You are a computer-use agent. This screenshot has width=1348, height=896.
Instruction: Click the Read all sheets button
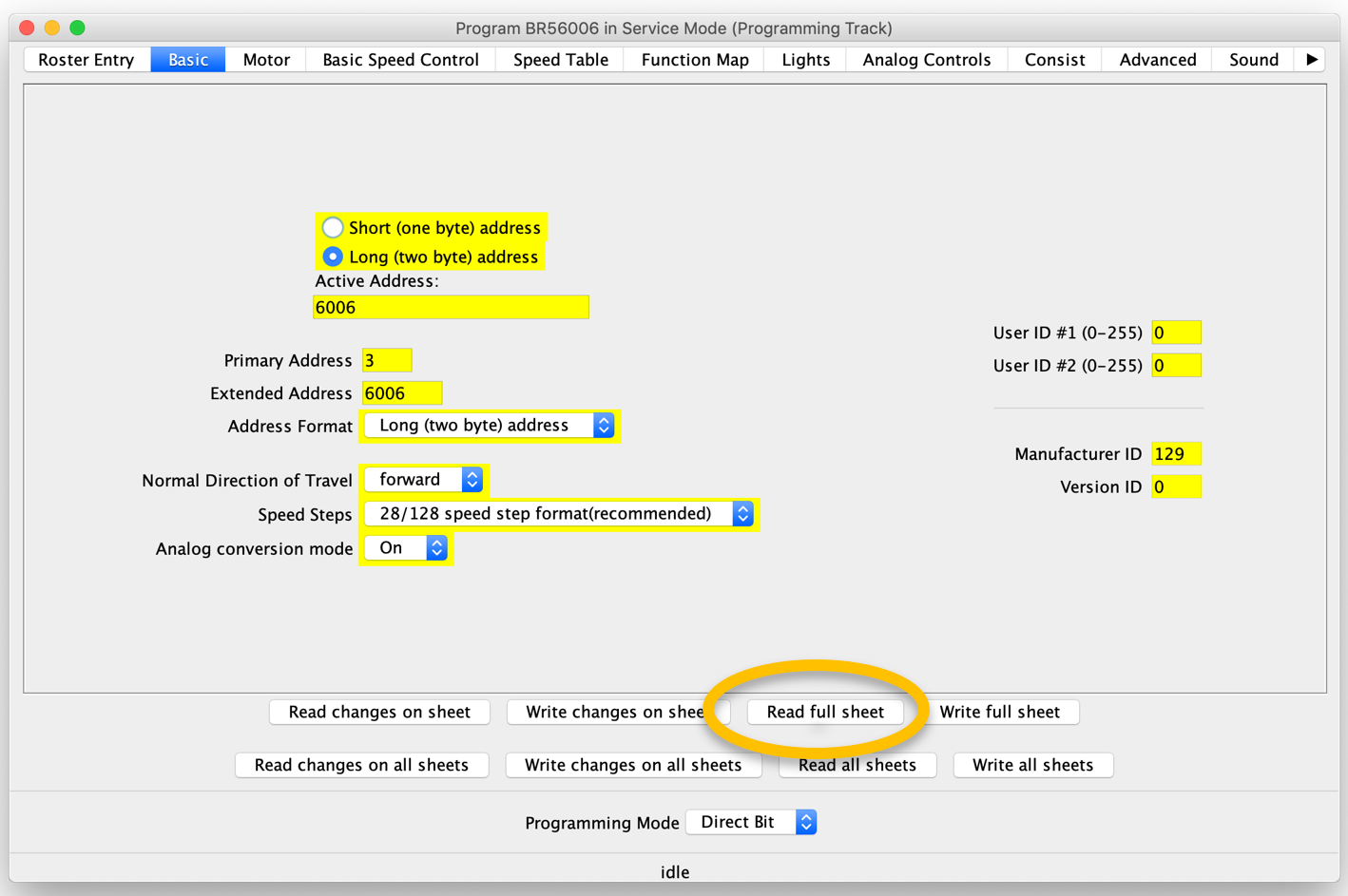tap(857, 765)
